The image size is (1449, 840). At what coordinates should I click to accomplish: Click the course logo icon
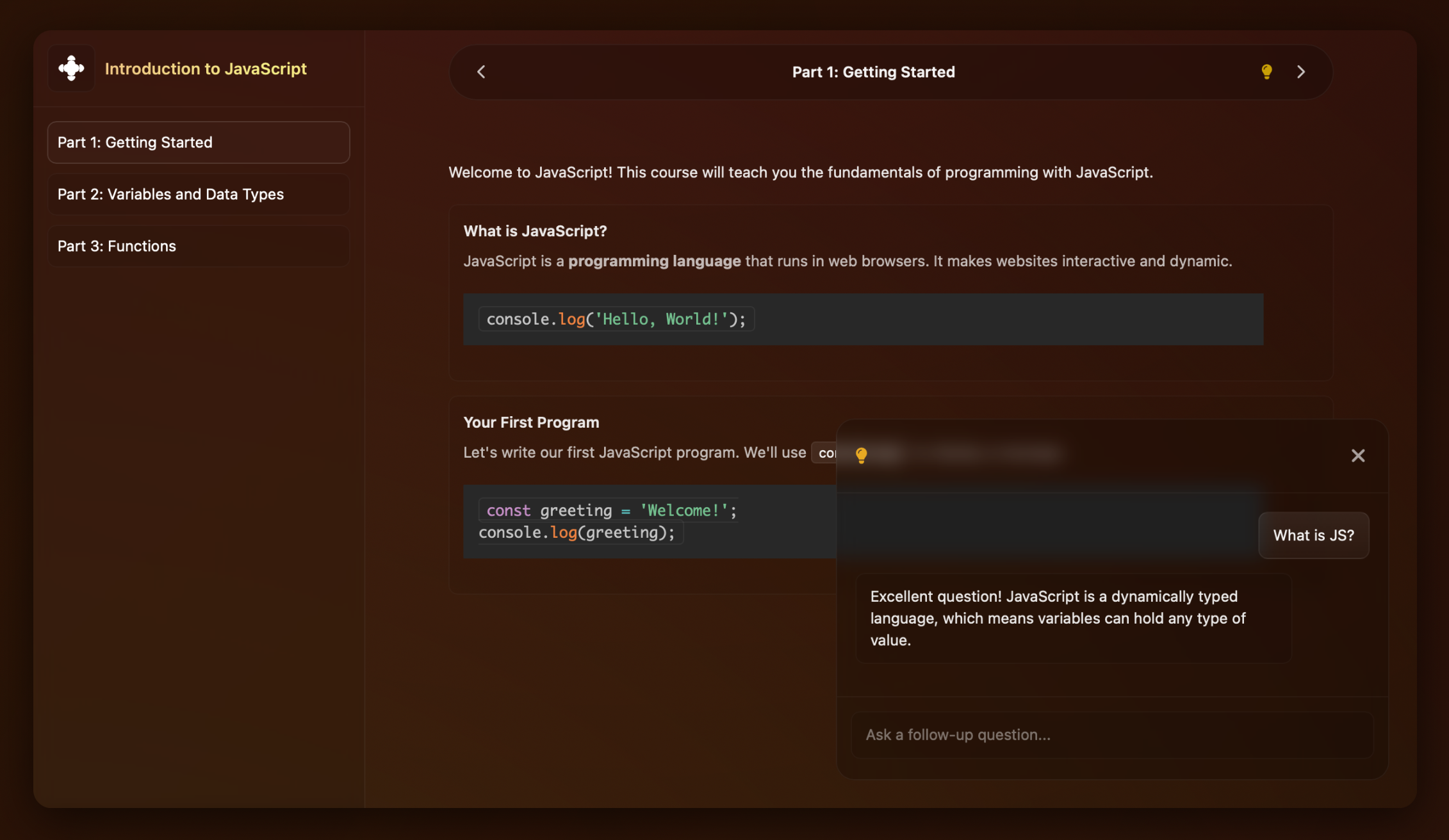(x=71, y=68)
